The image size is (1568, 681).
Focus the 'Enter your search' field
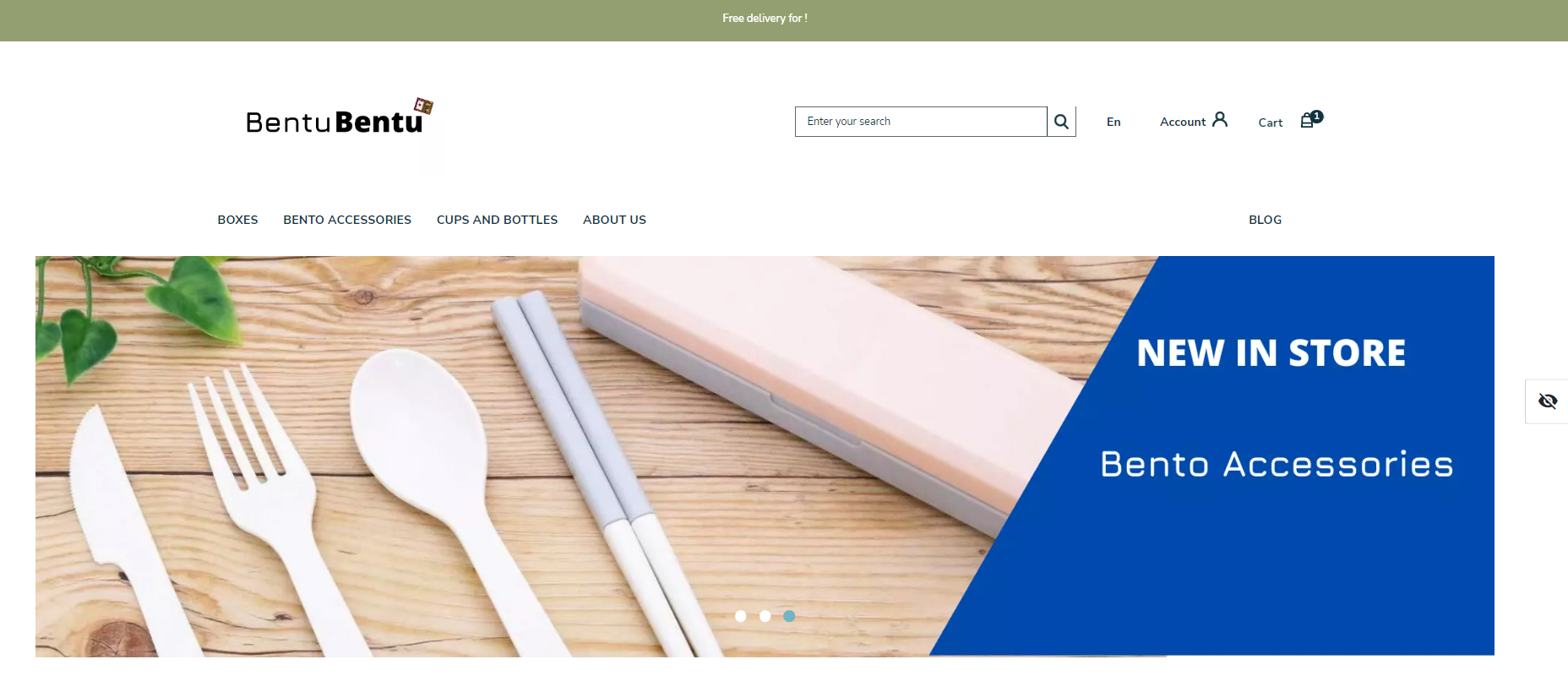pos(921,122)
